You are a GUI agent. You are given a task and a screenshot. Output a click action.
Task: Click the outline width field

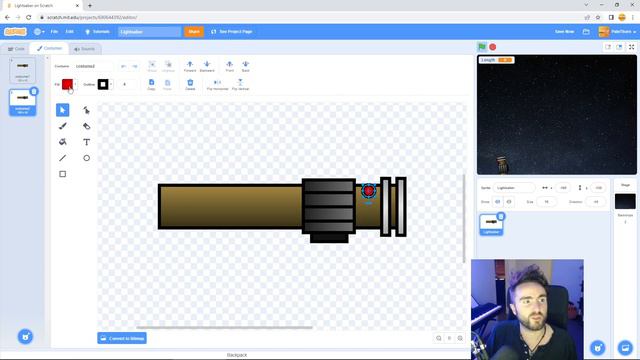[126, 84]
